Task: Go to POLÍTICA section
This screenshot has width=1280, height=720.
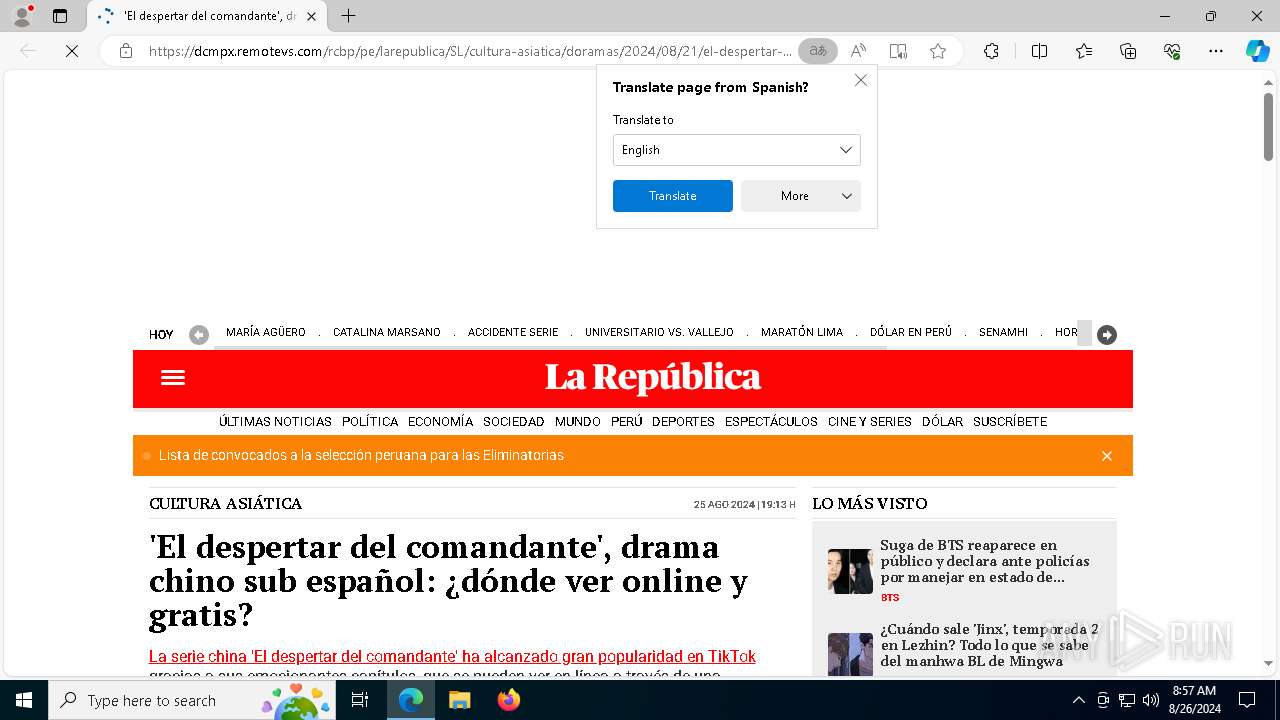Action: pos(370,421)
